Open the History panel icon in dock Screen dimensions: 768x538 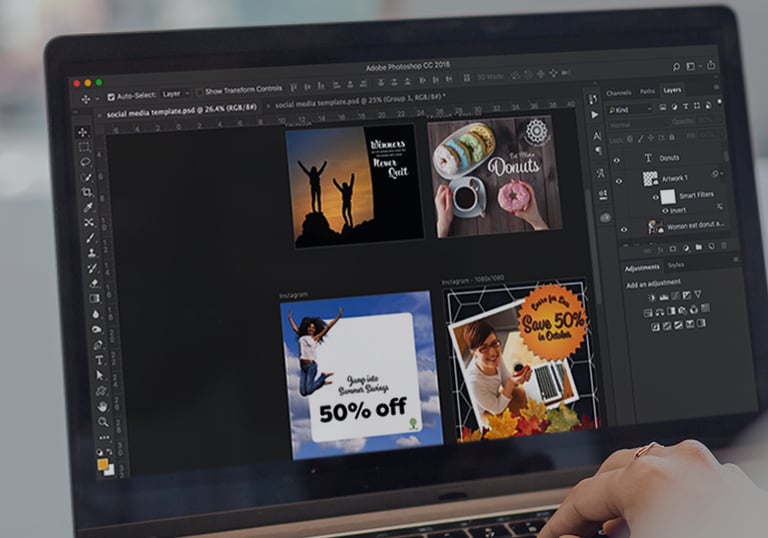[x=594, y=99]
